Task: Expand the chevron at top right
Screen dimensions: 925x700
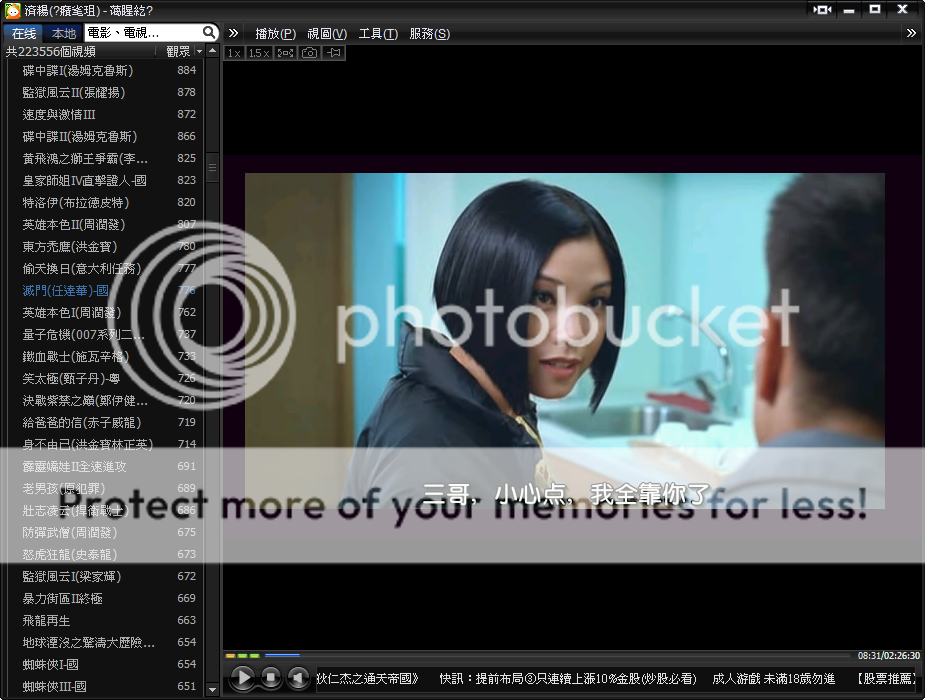Action: click(911, 33)
